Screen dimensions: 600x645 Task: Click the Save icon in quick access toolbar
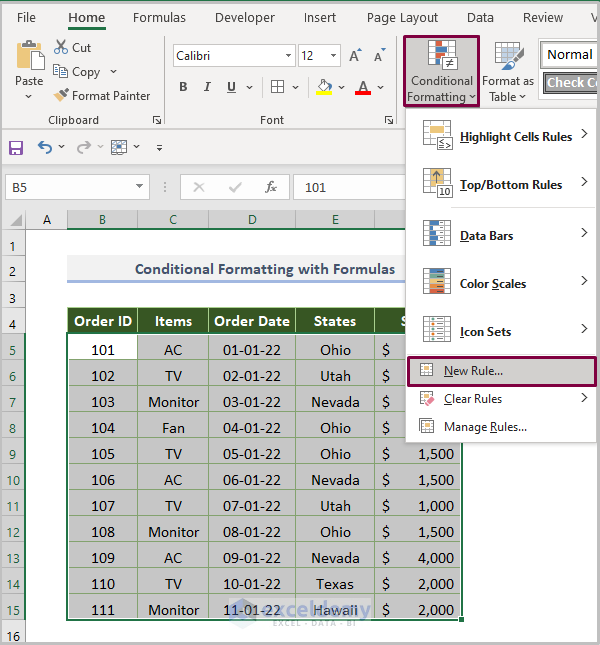(16, 147)
